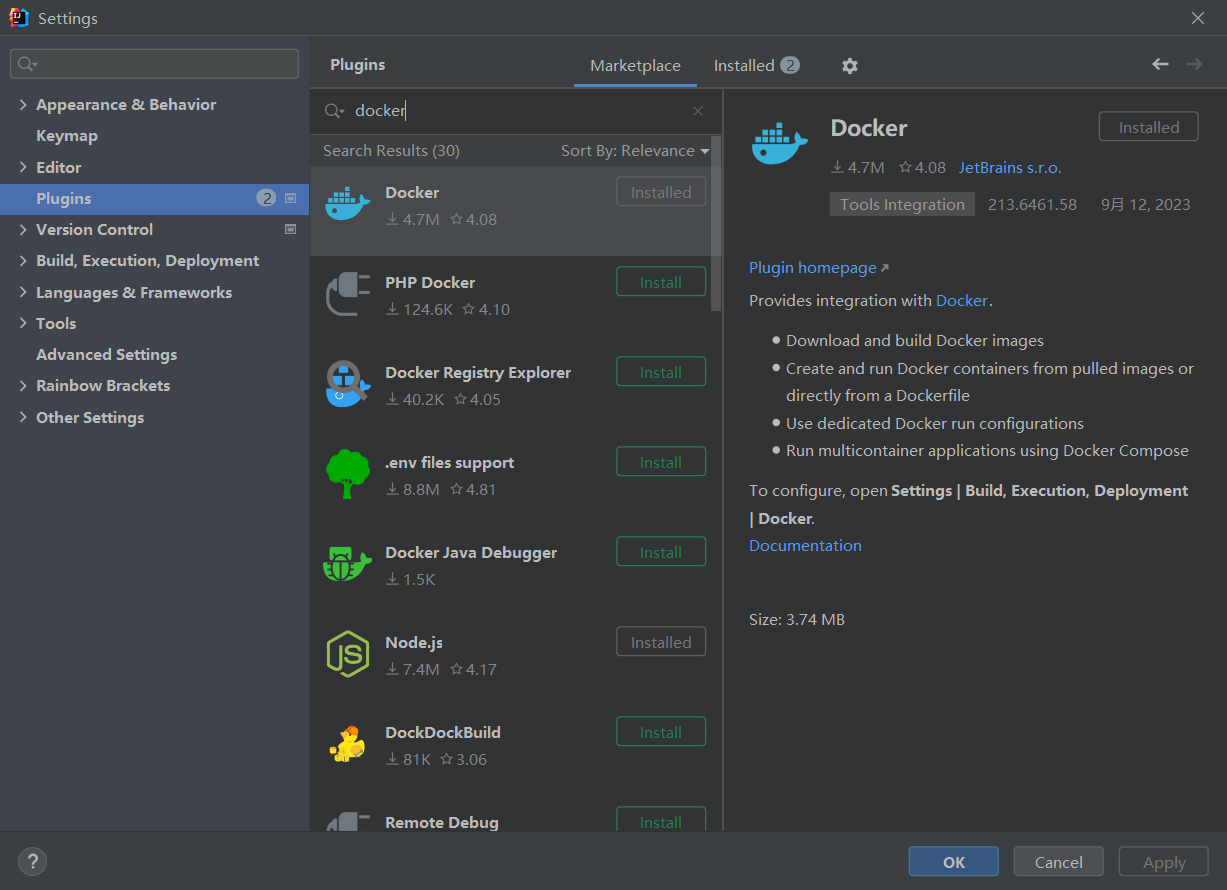
Task: Install the DockDockBuild plugin
Action: (x=661, y=732)
